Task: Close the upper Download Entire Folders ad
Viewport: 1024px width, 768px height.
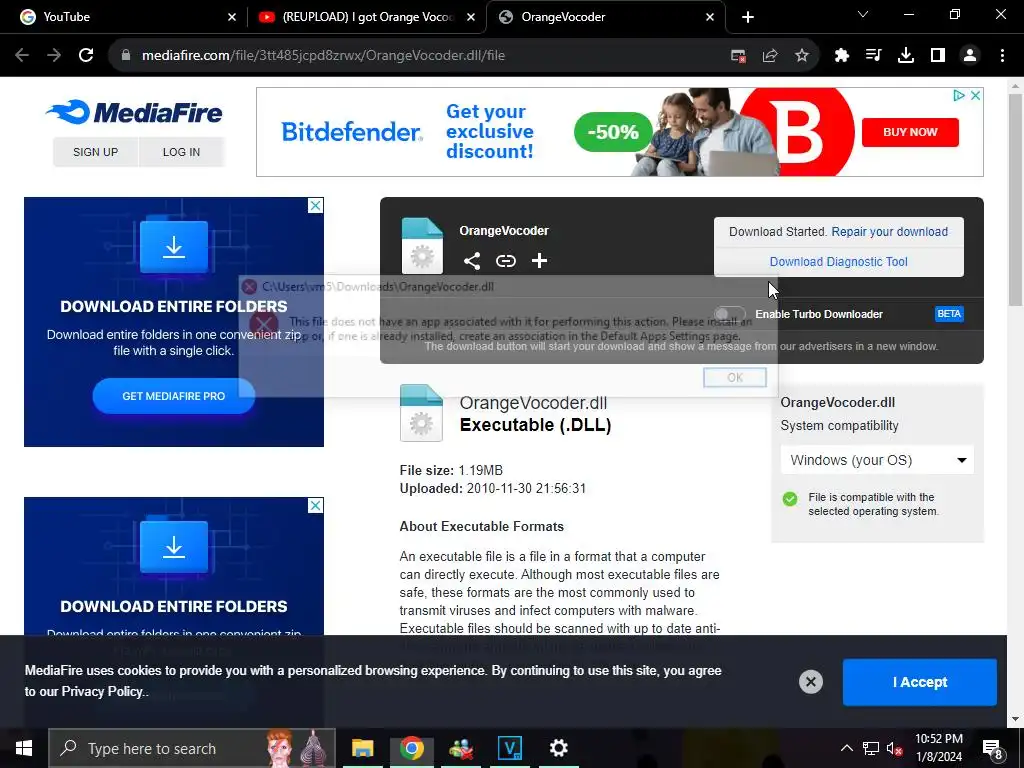Action: (315, 206)
